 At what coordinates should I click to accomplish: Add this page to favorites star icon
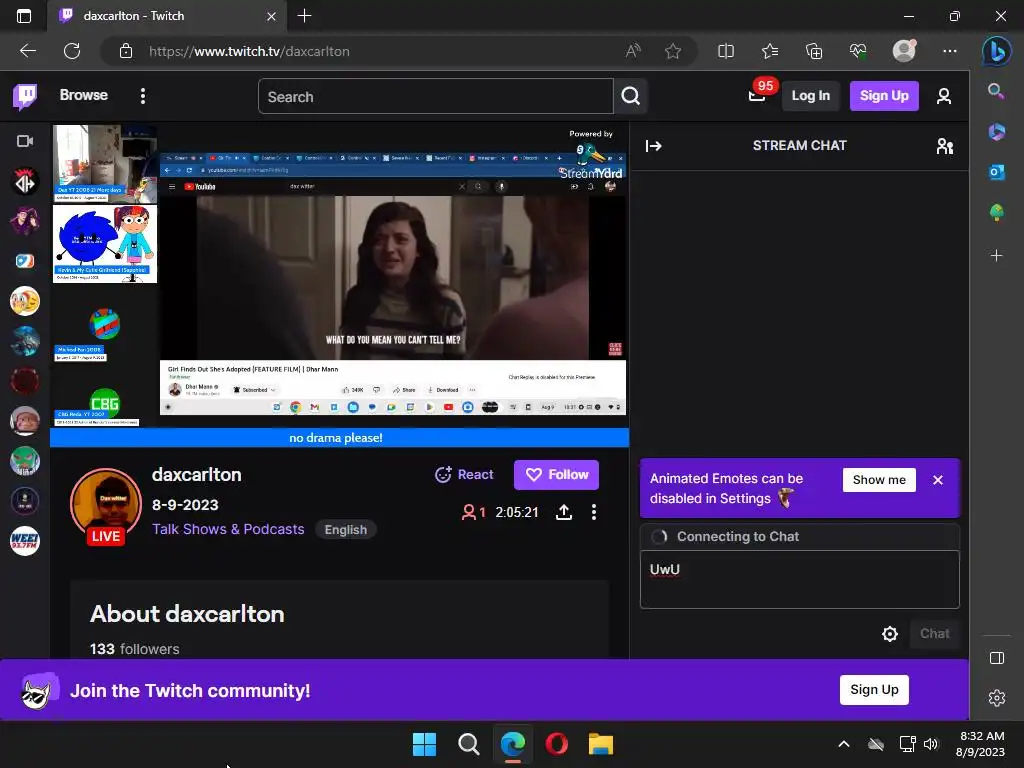[673, 51]
